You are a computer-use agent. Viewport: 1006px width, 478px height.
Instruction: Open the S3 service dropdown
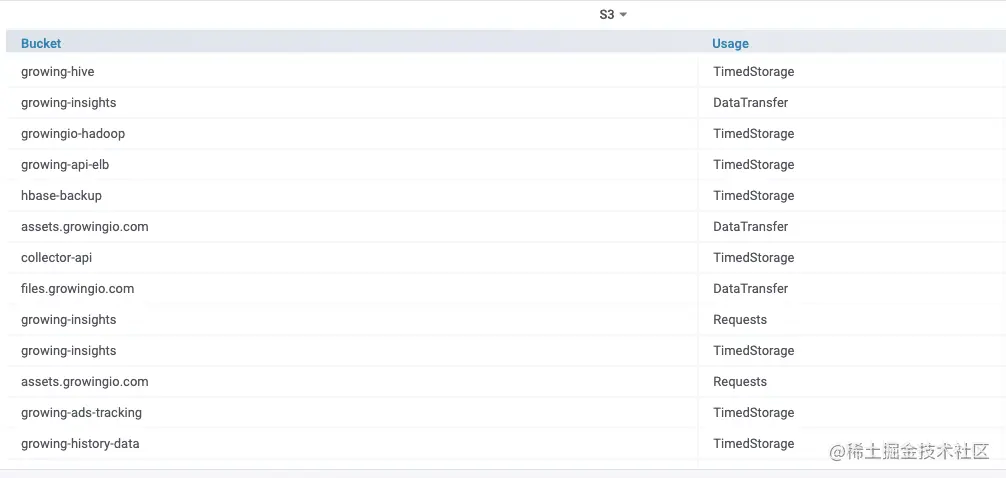pyautogui.click(x=613, y=14)
